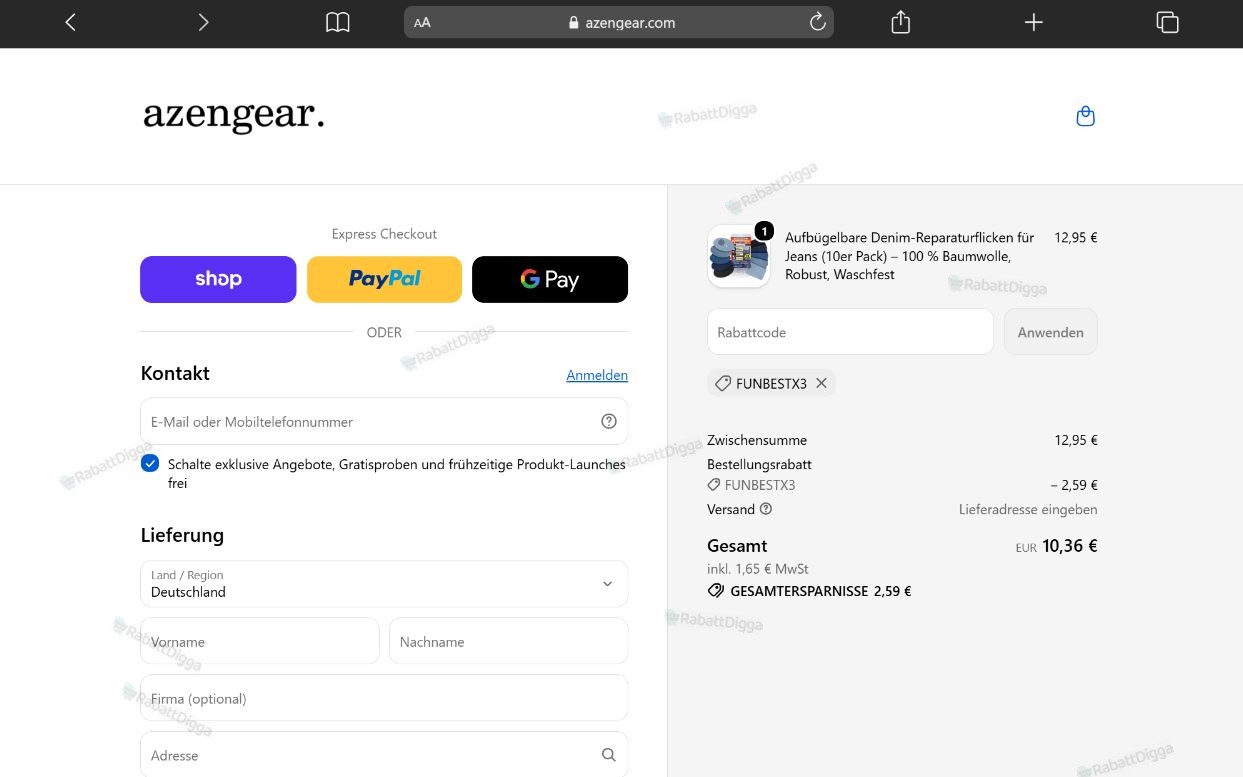
Task: Reload the azengear.com page
Action: 817,22
